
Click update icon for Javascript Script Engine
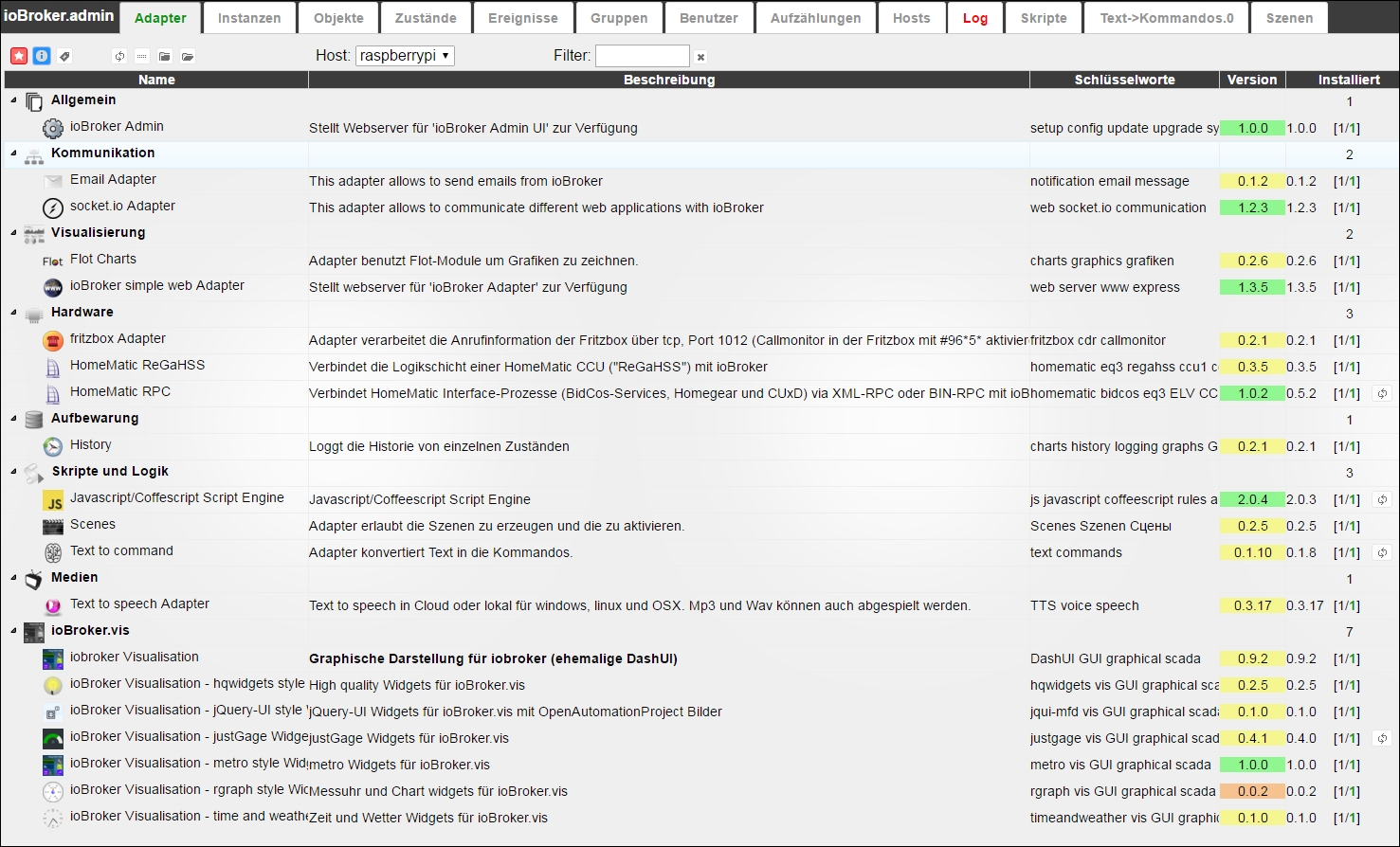1382,499
